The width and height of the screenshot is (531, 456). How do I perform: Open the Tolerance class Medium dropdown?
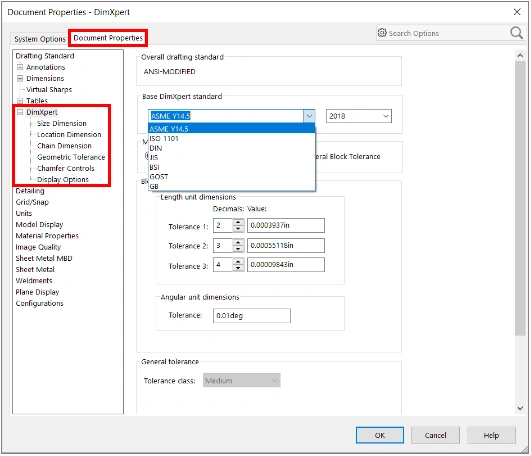242,381
